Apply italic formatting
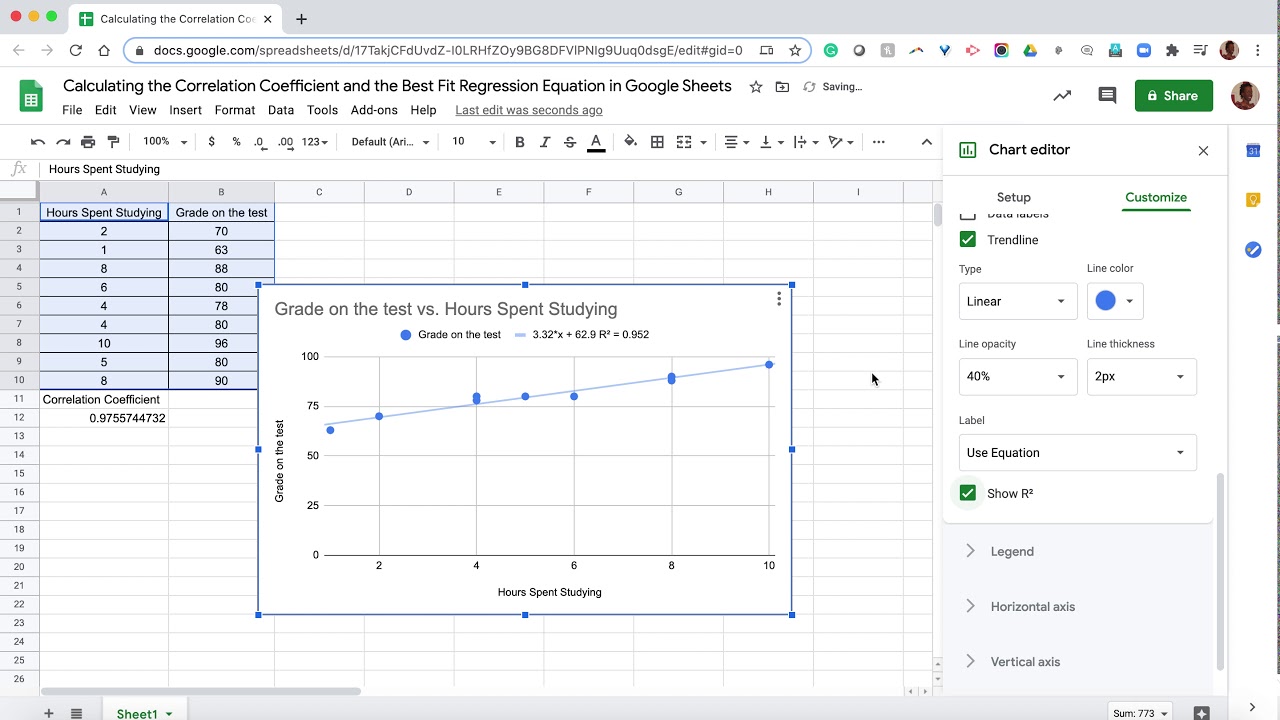1280x720 pixels. (545, 142)
